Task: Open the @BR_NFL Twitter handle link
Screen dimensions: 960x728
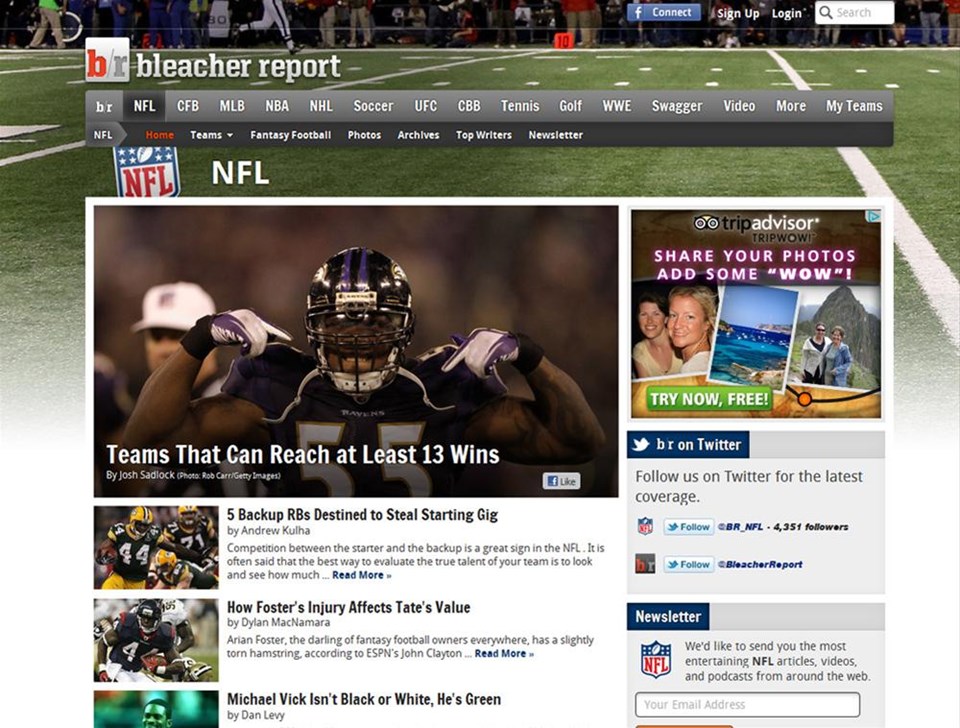Action: pos(740,527)
